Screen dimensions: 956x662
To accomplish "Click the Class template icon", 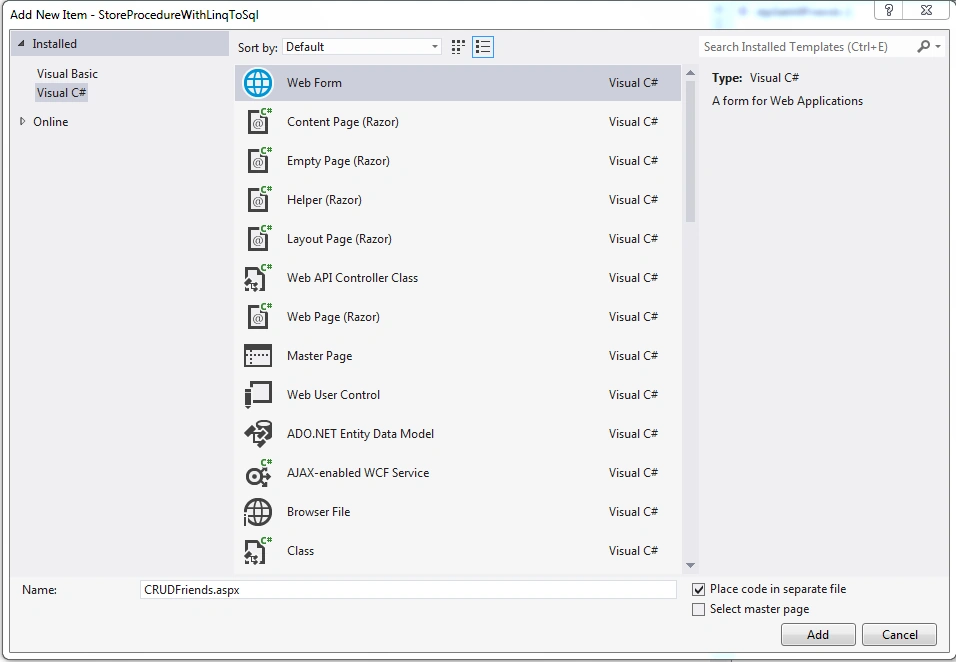I will [x=259, y=550].
